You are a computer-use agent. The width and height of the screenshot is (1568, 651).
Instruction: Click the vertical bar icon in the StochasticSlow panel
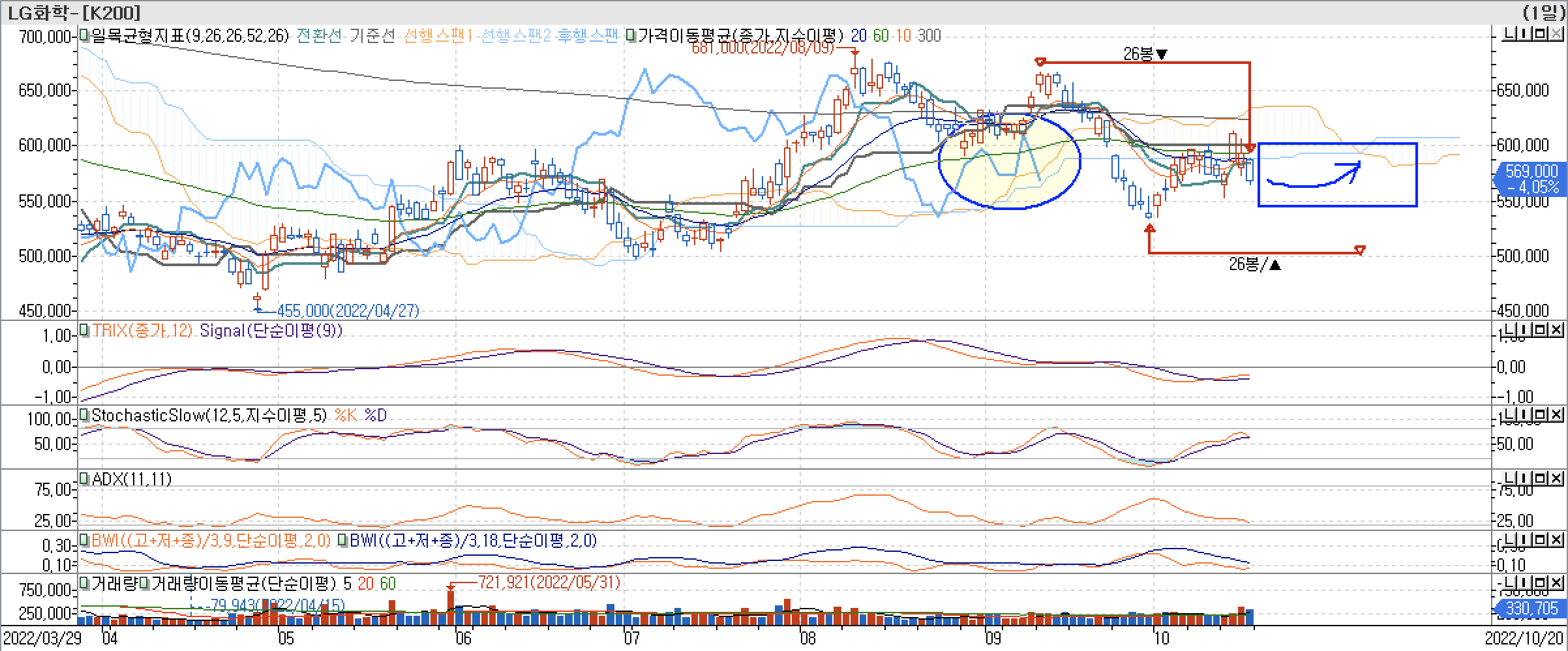point(1525,415)
